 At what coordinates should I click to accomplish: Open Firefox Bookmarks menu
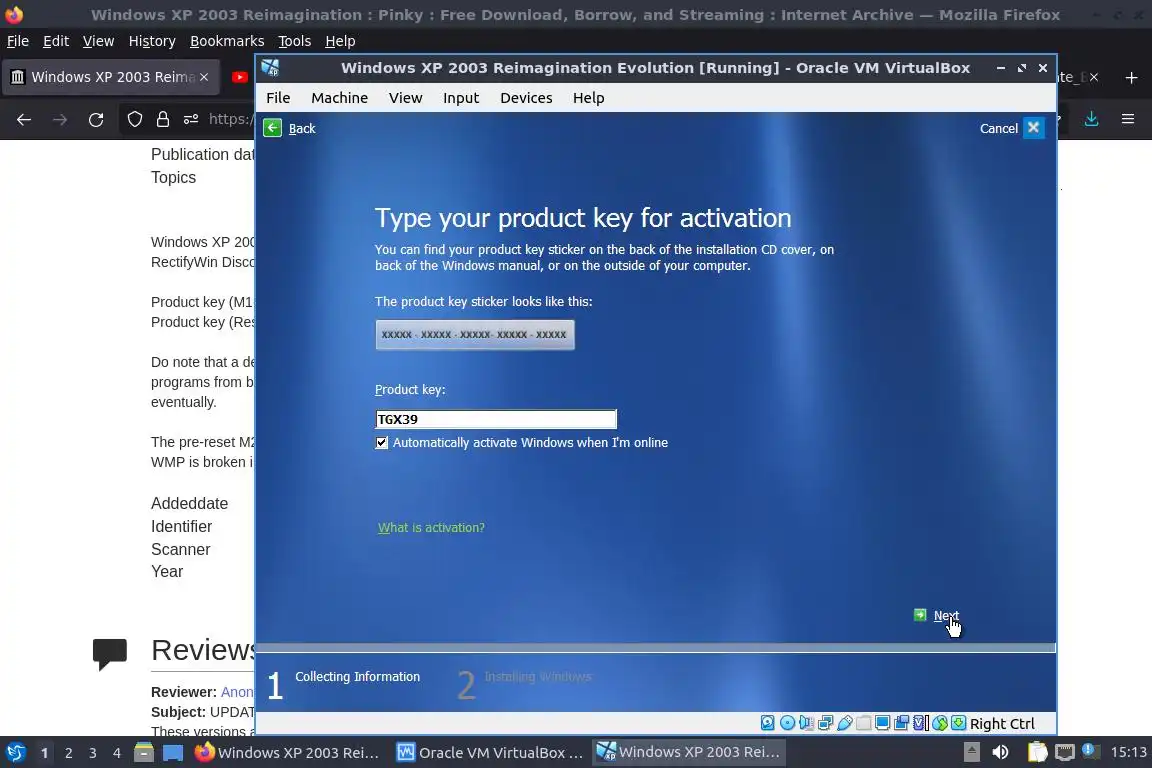pyautogui.click(x=227, y=41)
